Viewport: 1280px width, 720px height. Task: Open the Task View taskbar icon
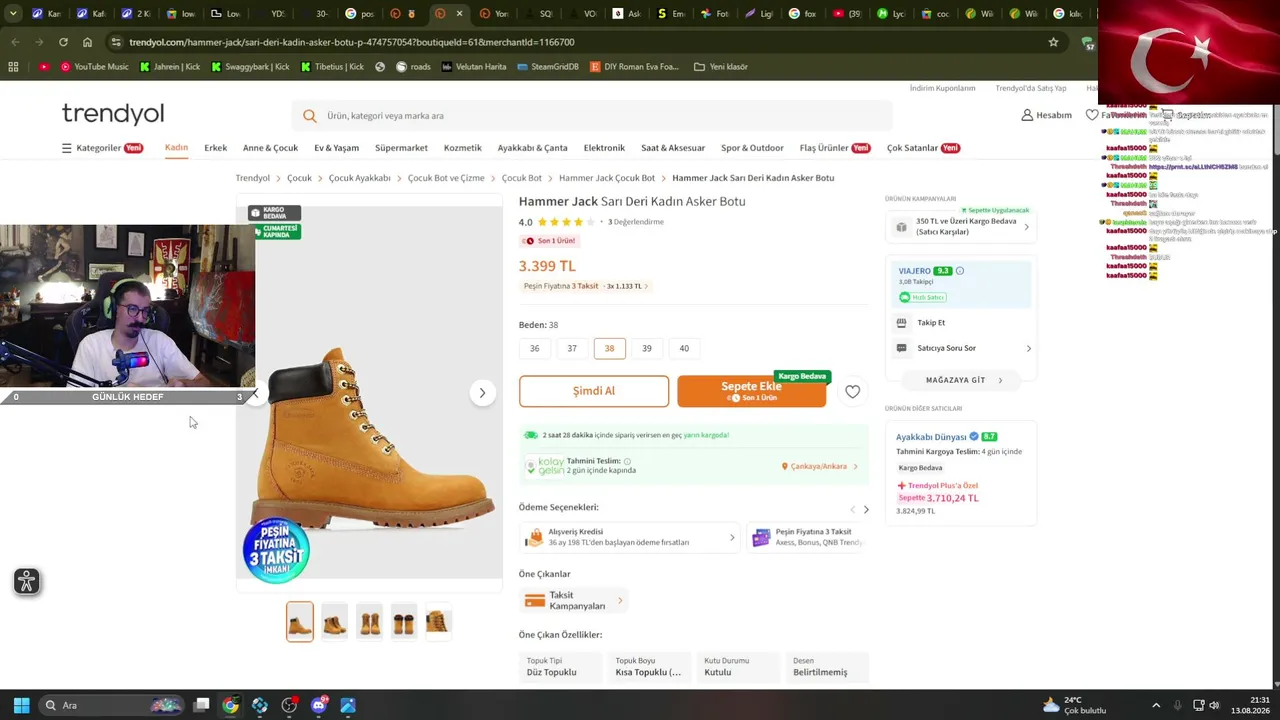201,705
